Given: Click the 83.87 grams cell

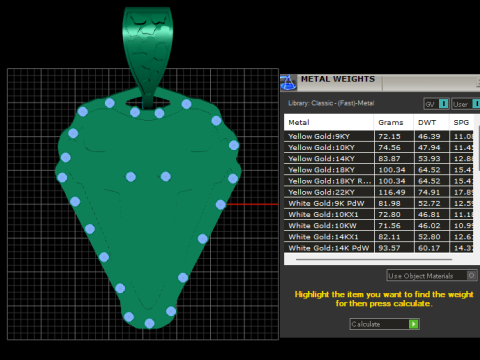Looking at the screenshot, I should 394,158.
